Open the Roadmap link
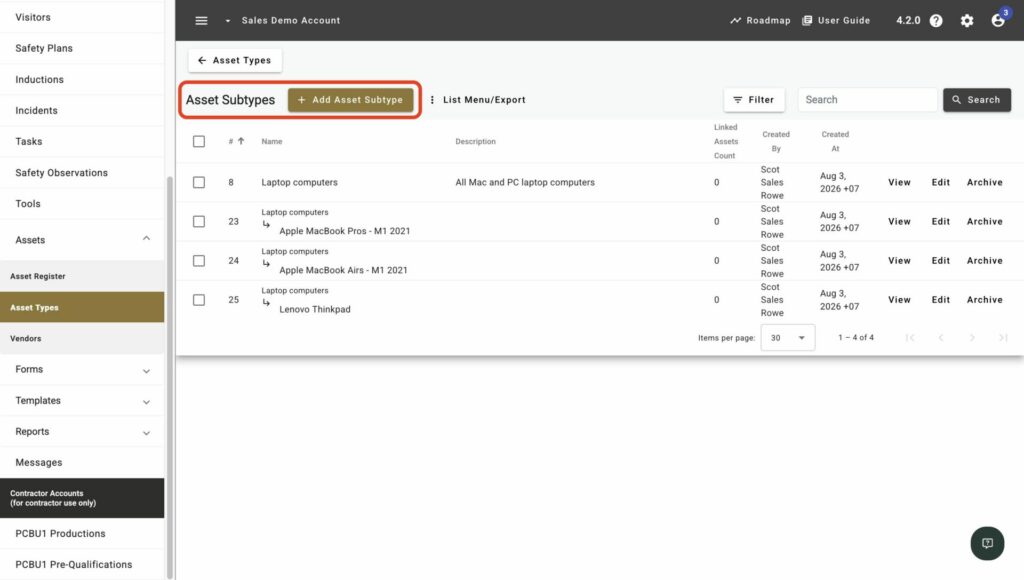 coord(760,20)
